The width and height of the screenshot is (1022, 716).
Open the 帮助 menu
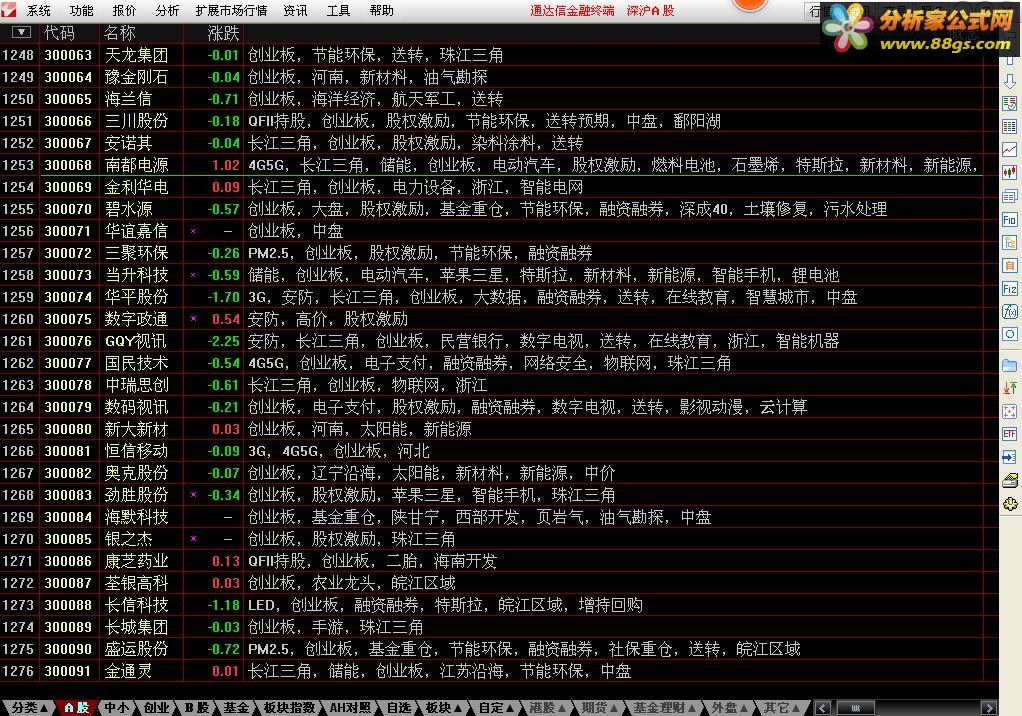tap(381, 10)
